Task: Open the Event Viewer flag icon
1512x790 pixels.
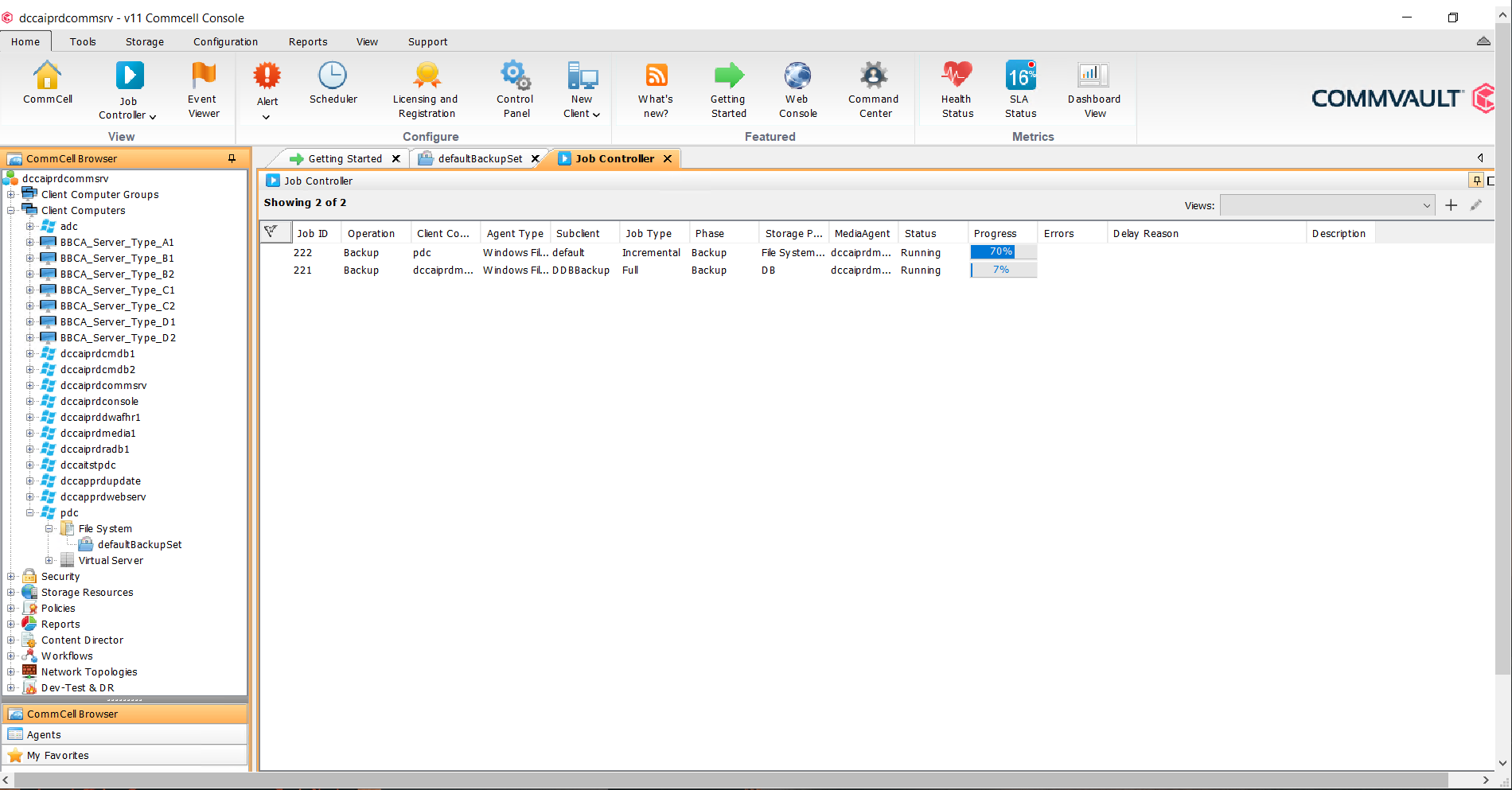Action: click(203, 76)
